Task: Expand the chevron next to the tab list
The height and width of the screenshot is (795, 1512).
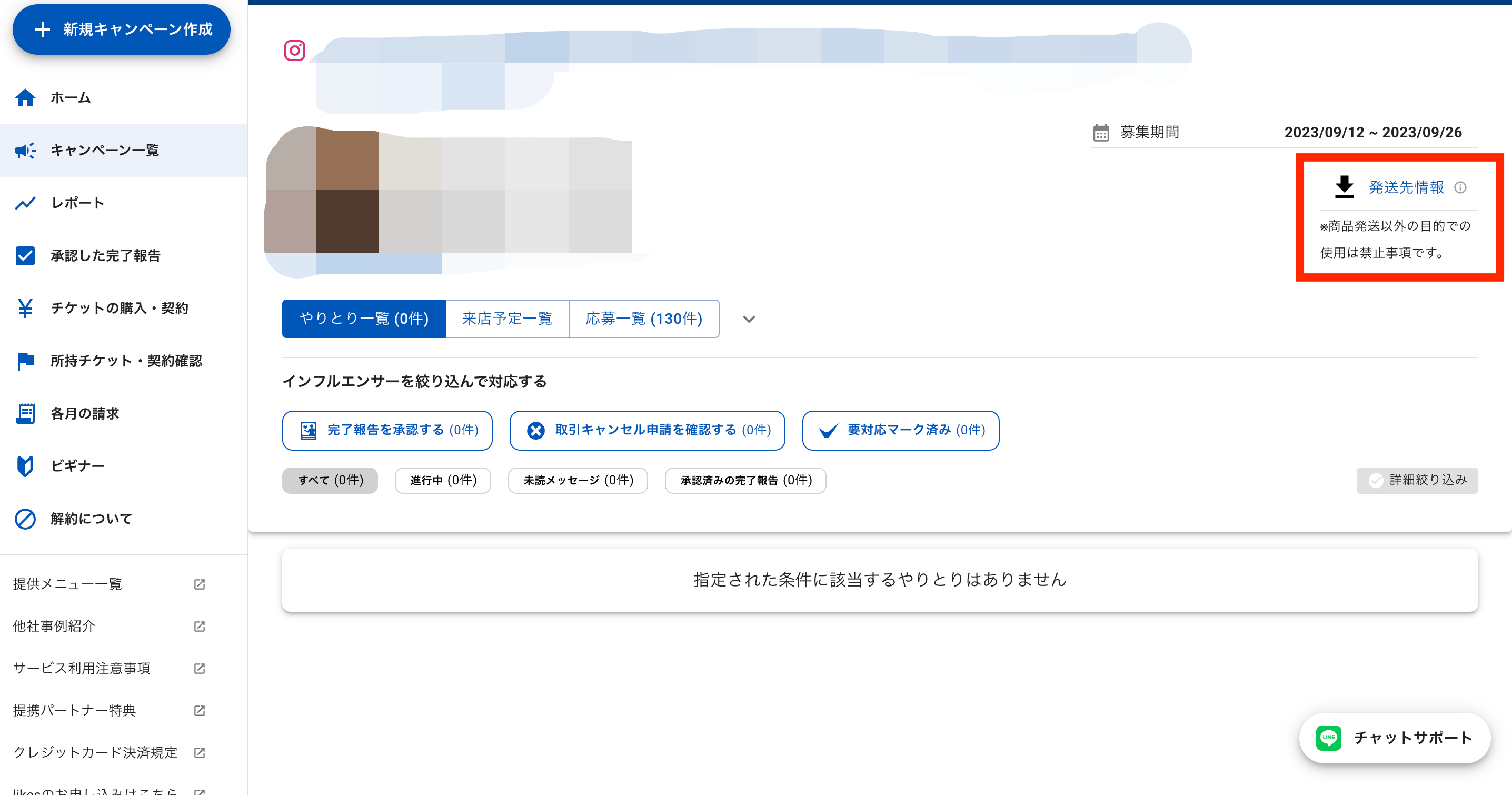Action: [x=749, y=319]
